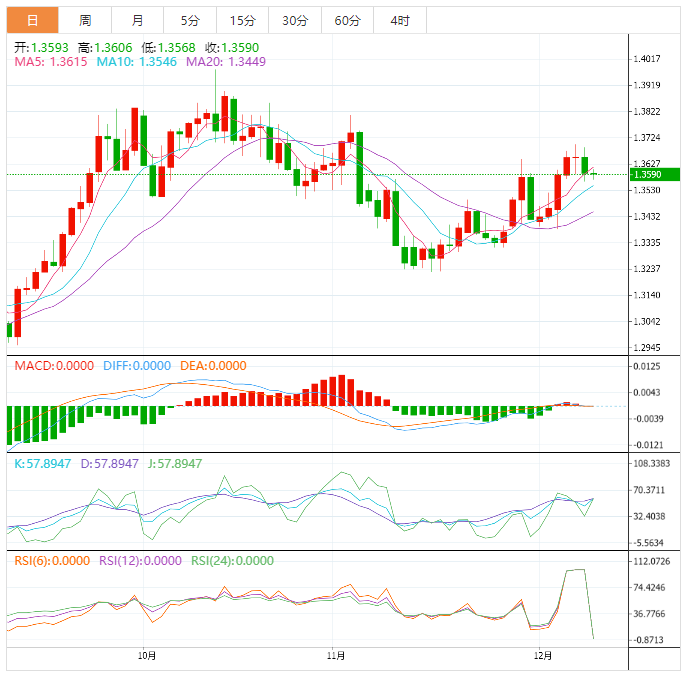Open the 月 (monthly) chart tab
This screenshot has height=677, width=689.
point(137,20)
